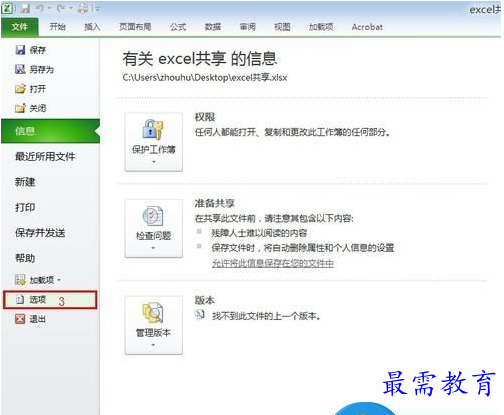Screen dimensions: 504x415
Task: Switch to the 数据 ribbon tab
Action: click(x=213, y=27)
